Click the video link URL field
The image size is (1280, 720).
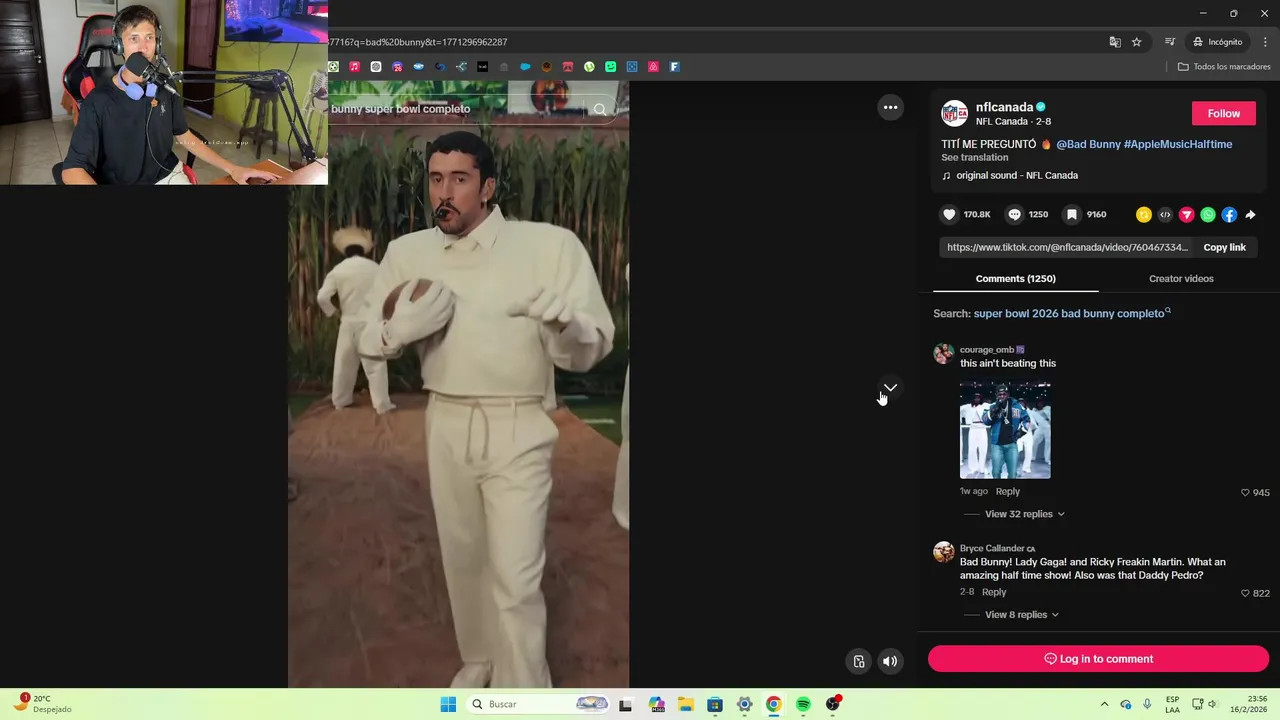tap(1067, 247)
